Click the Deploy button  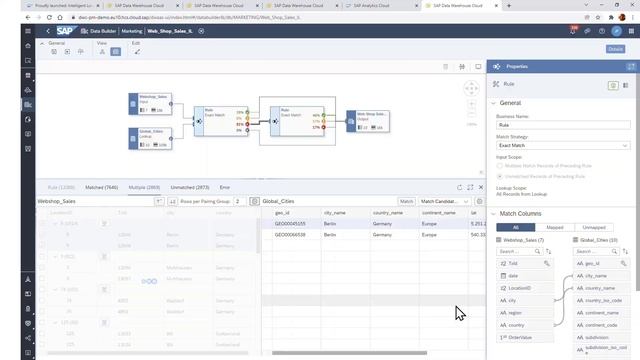615,49
